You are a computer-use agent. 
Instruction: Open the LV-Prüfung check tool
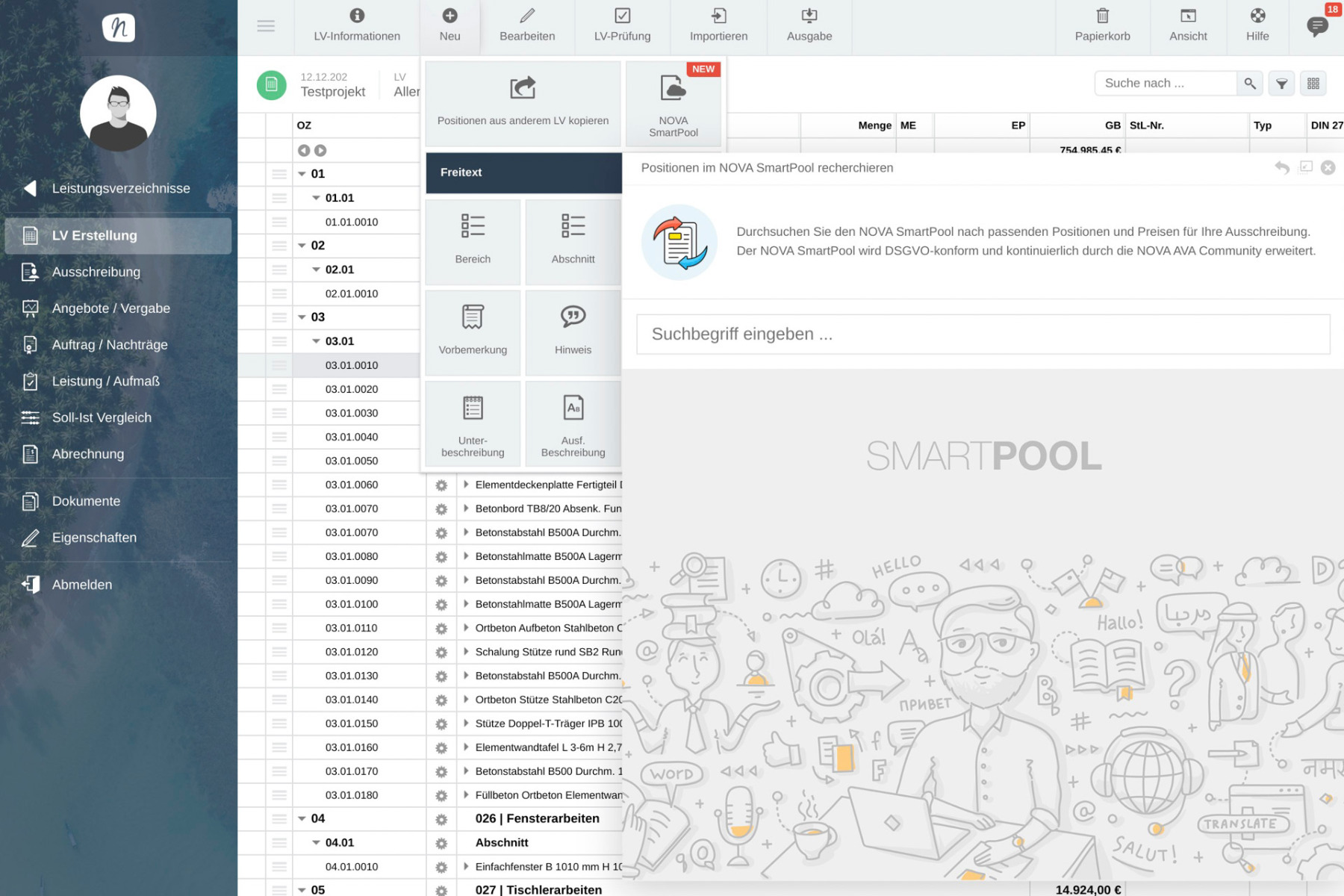point(622,26)
